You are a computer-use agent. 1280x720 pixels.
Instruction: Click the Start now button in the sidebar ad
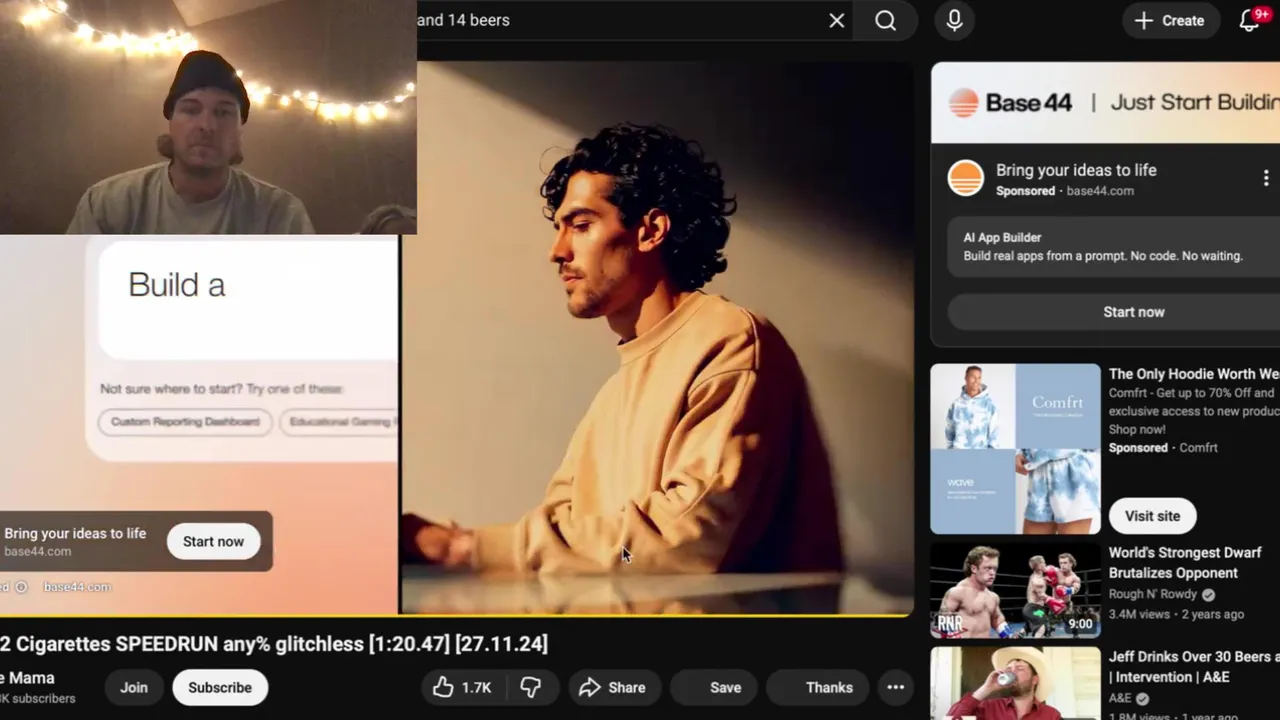pyautogui.click(x=1133, y=312)
